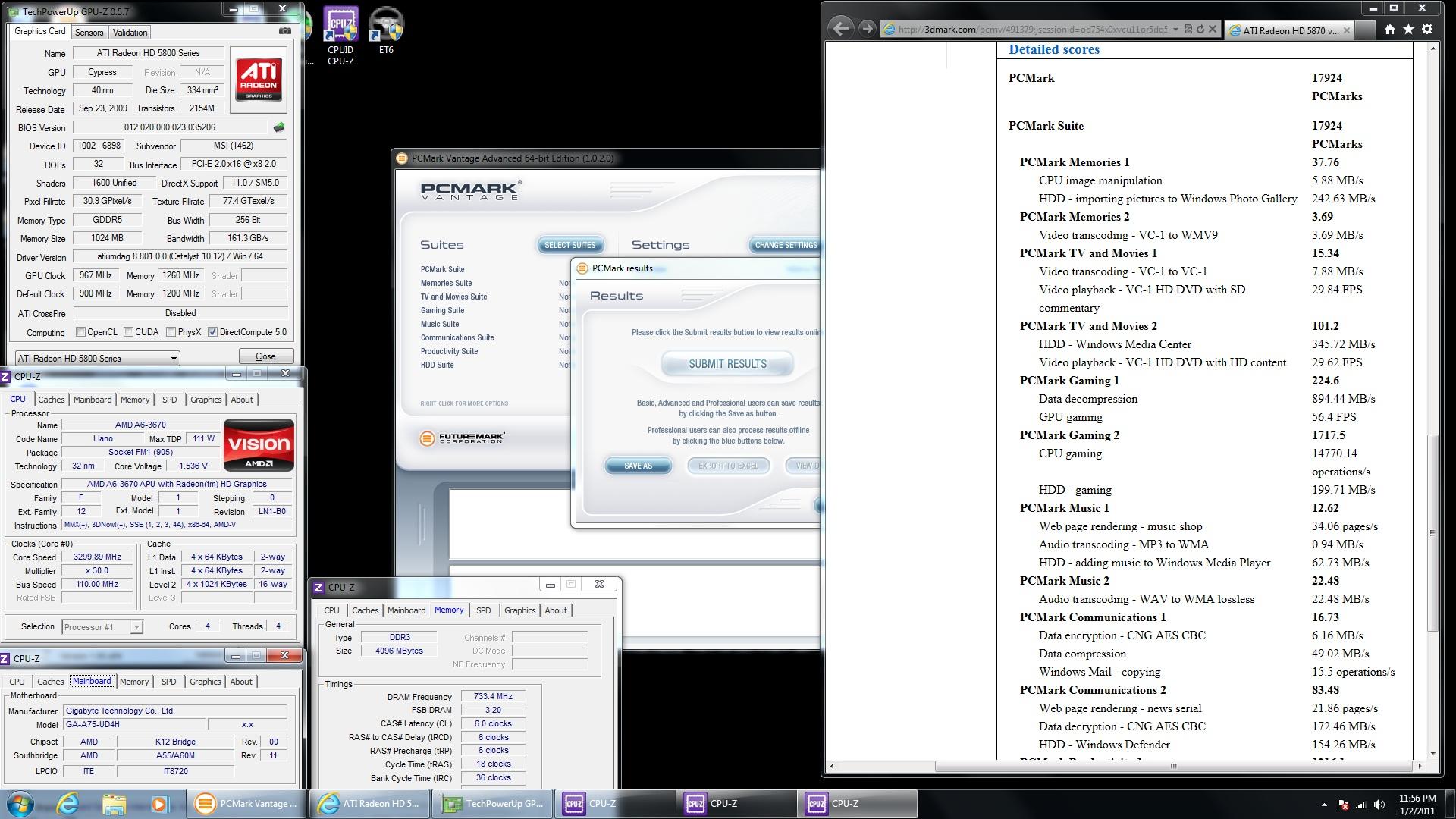Click the BIOS save chip icon in GPU-Z
Viewport: 1456px width, 819px height.
[x=279, y=127]
